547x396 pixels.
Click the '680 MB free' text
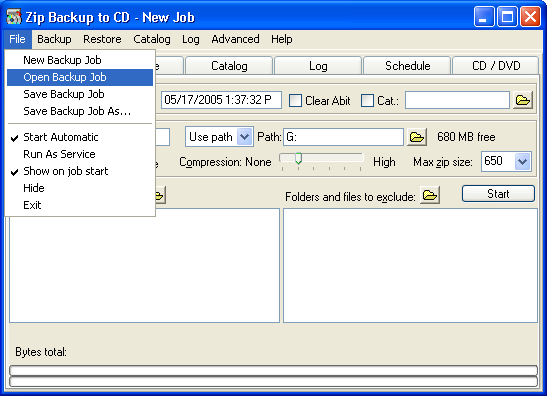[x=466, y=137]
